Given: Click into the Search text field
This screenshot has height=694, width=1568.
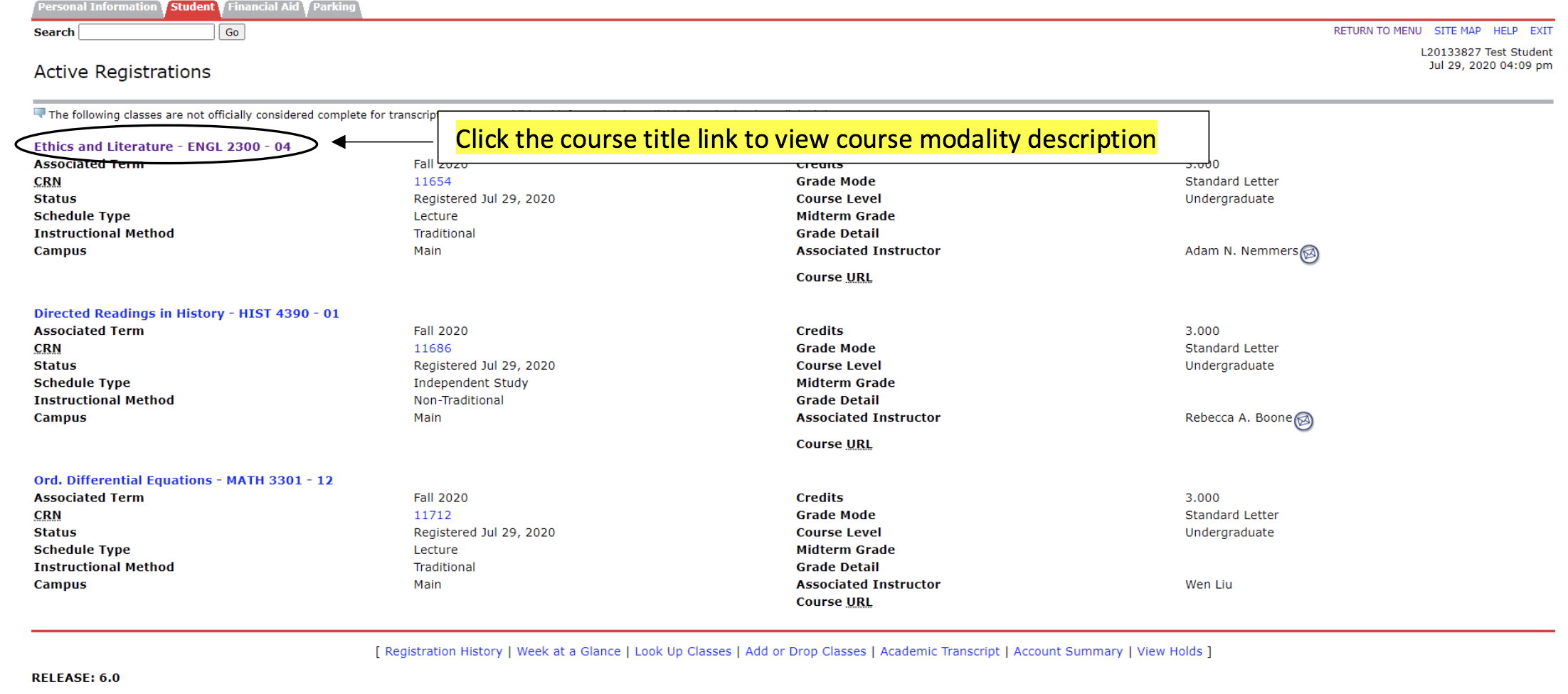Looking at the screenshot, I should point(147,32).
